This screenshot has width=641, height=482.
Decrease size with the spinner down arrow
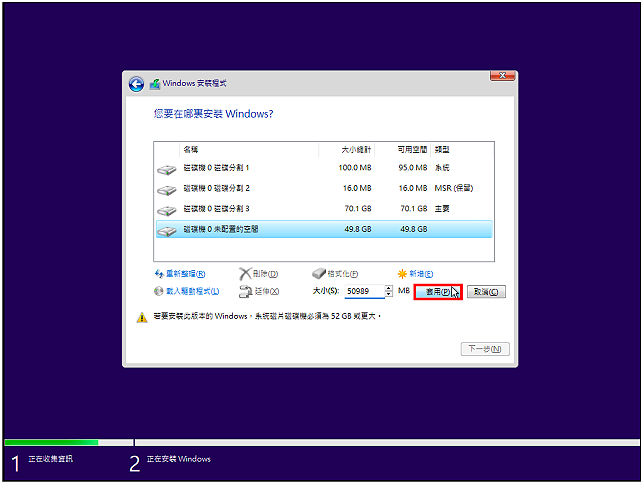388,294
